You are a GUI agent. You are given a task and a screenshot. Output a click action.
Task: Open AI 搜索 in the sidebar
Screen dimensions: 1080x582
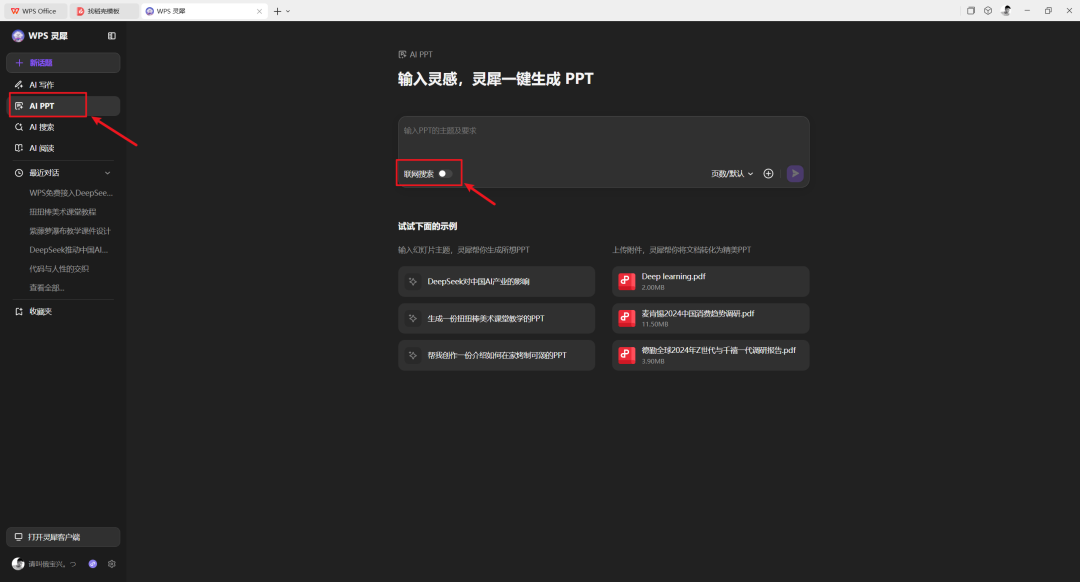[x=63, y=127]
